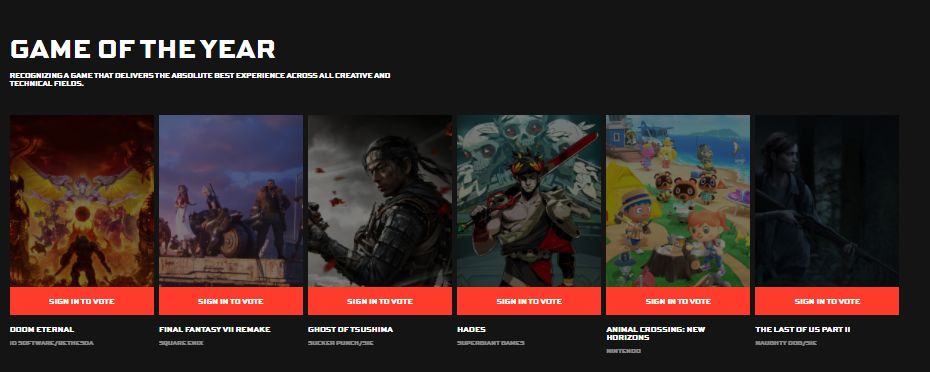Image resolution: width=930 pixels, height=372 pixels.
Task: Choose the Hades character artwork
Action: (529, 201)
